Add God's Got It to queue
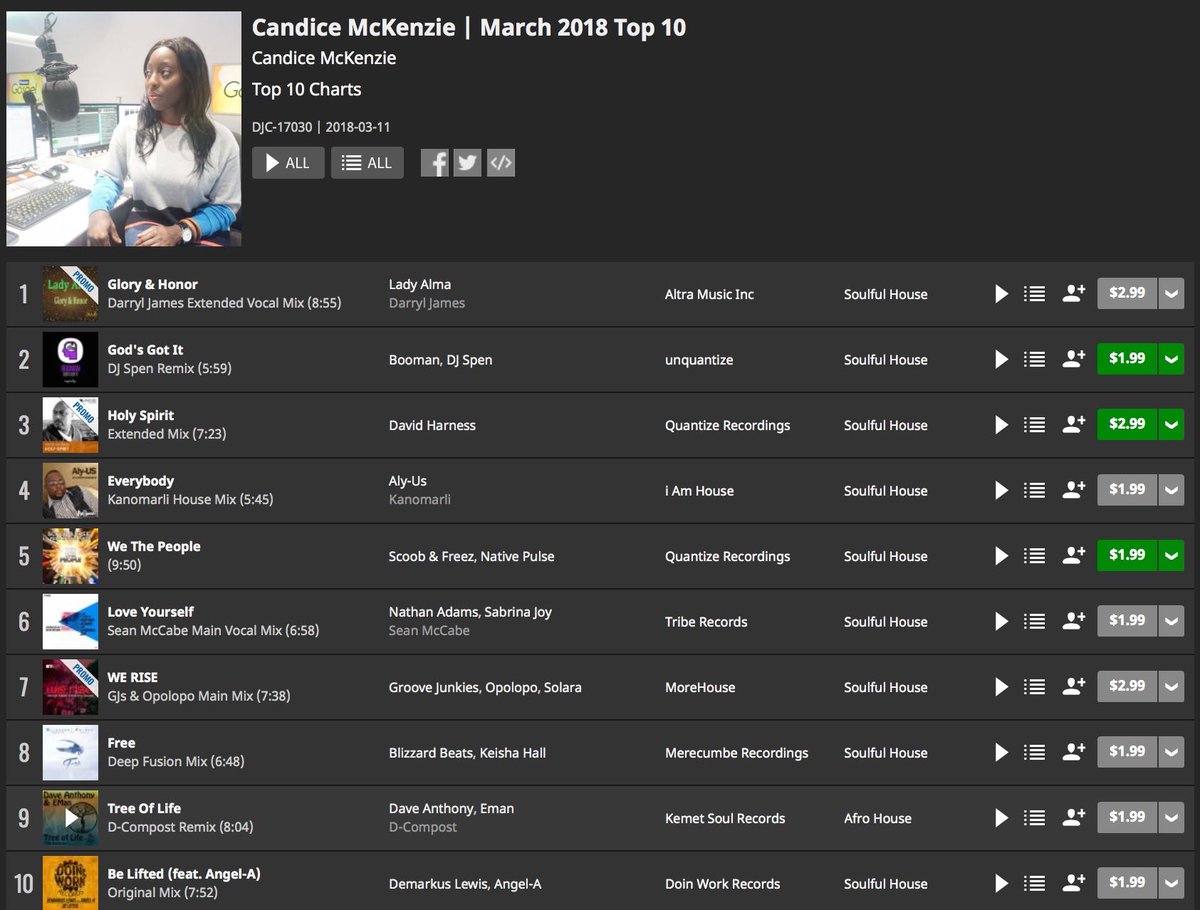The height and width of the screenshot is (910, 1200). 1035,359
